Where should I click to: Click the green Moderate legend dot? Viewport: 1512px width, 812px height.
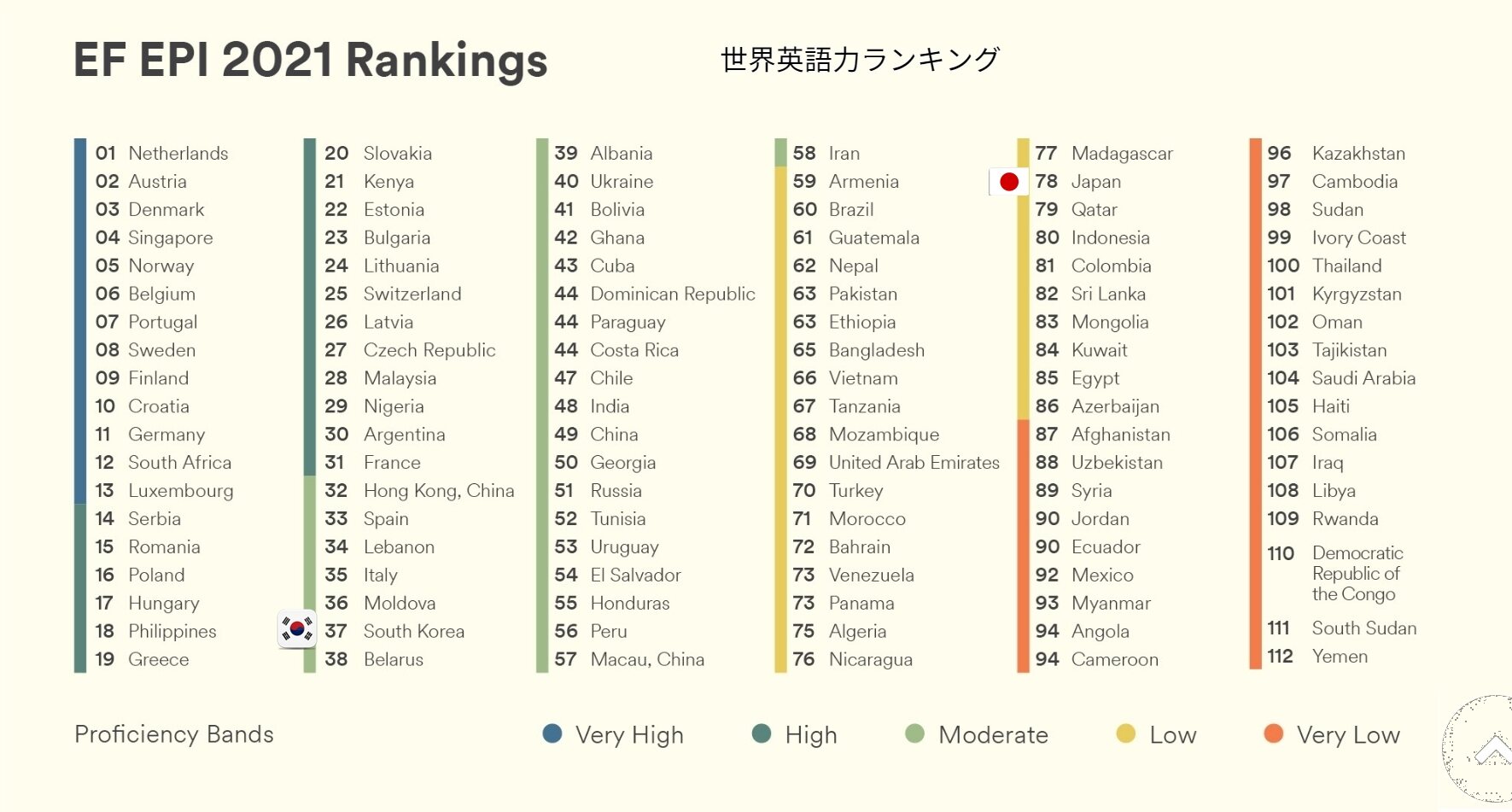[x=914, y=733]
